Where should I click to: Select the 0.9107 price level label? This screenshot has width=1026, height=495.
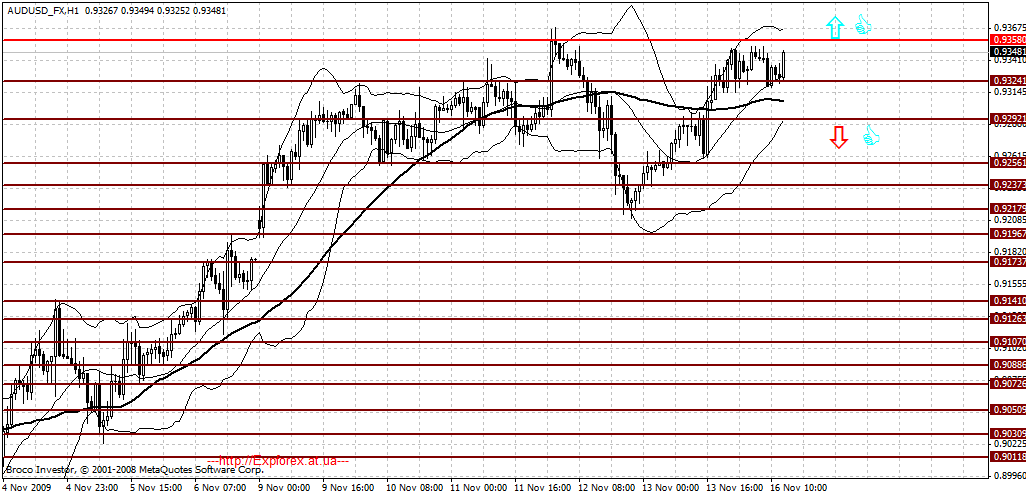pyautogui.click(x=1008, y=342)
